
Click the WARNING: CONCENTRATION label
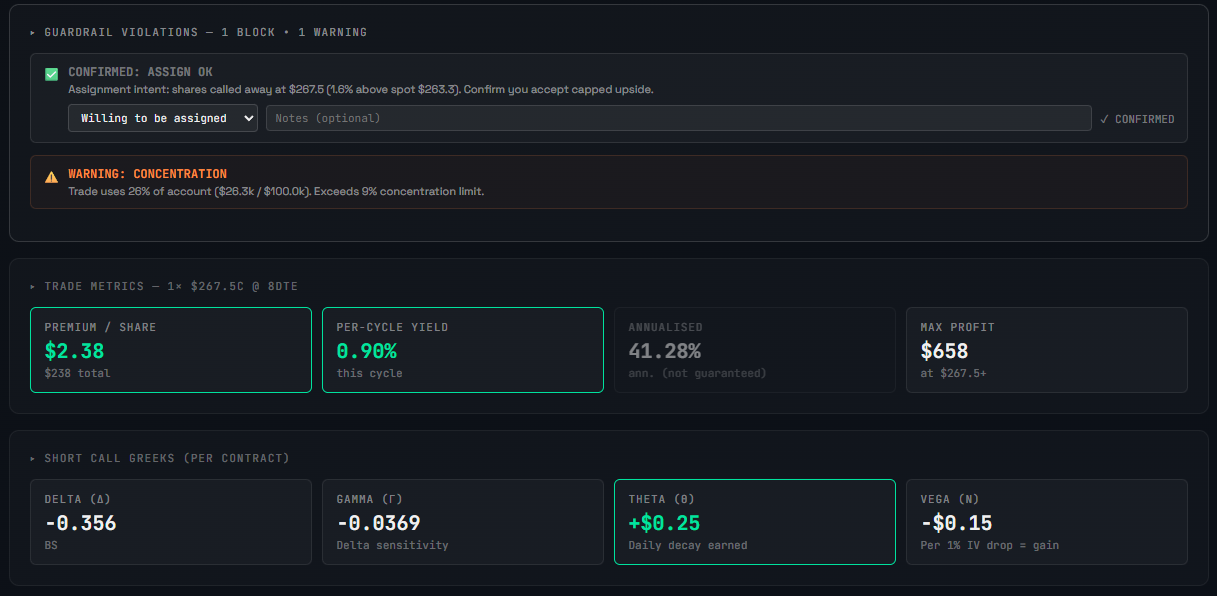point(145,172)
